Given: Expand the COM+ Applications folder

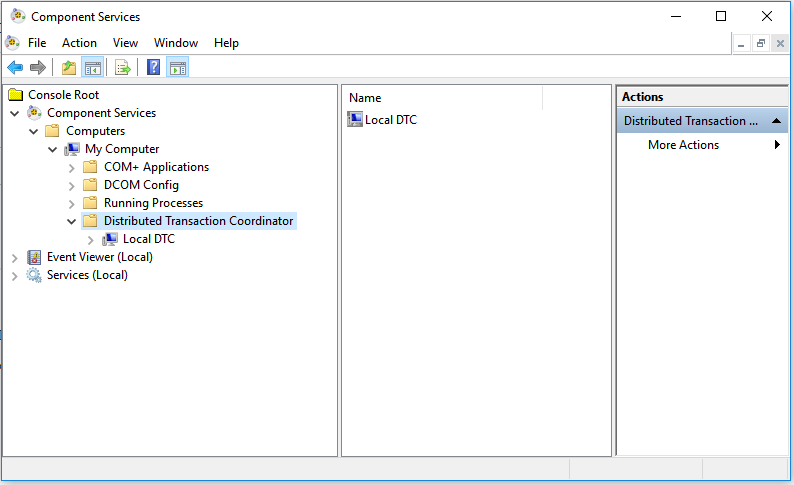Looking at the screenshot, I should [x=71, y=167].
